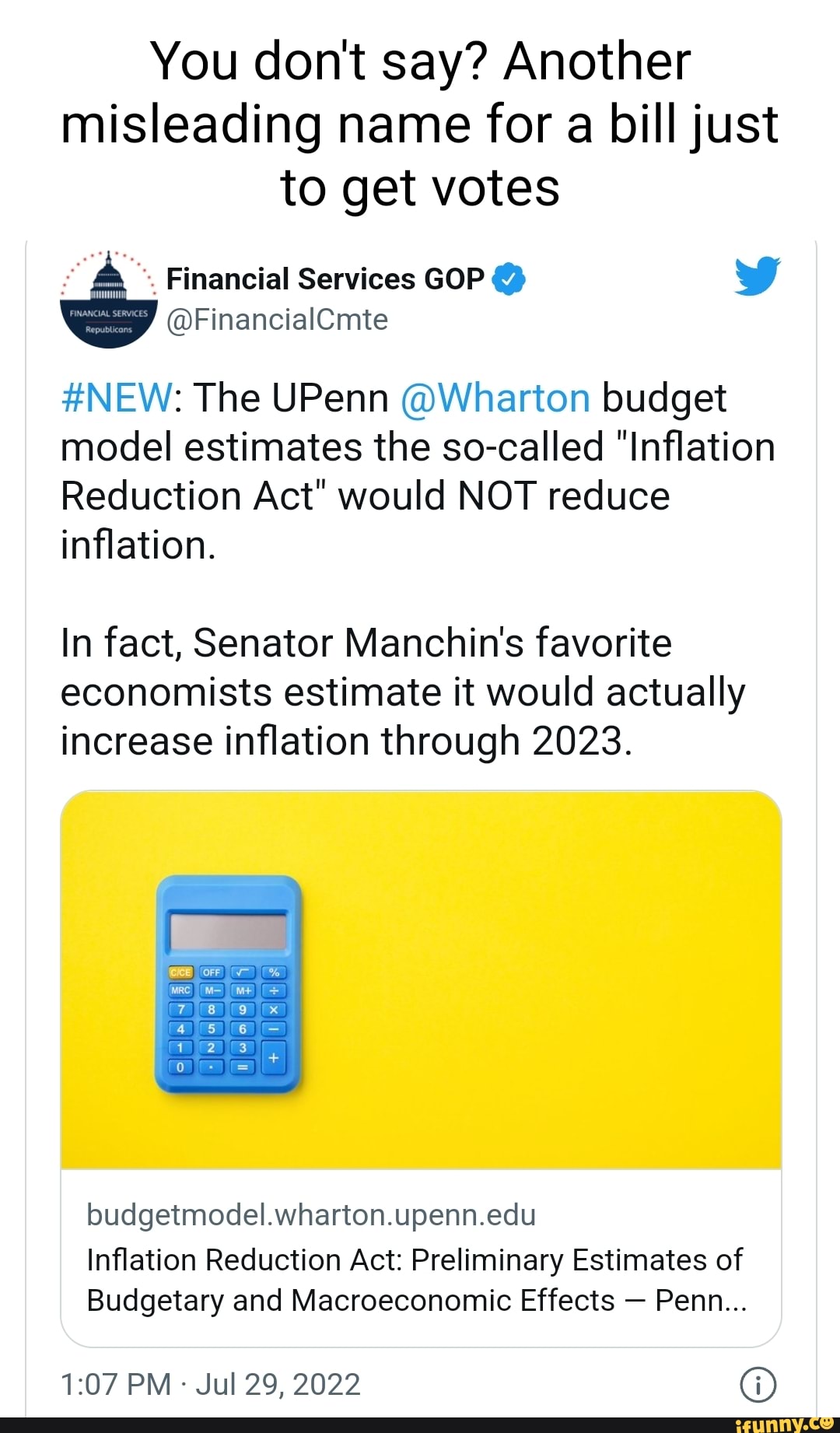Click the @FinancialCmte handle
Image resolution: width=840 pixels, height=1433 pixels.
click(277, 320)
